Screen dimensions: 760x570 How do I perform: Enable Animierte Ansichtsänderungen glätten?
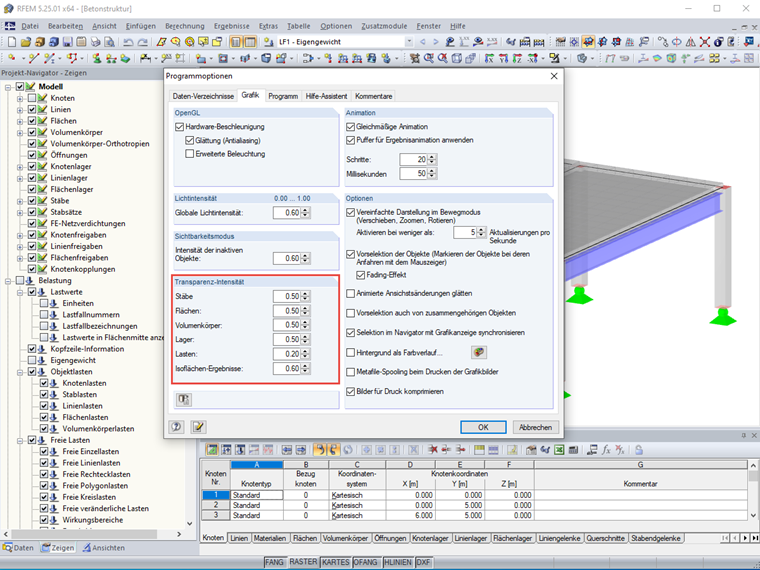tap(350, 294)
